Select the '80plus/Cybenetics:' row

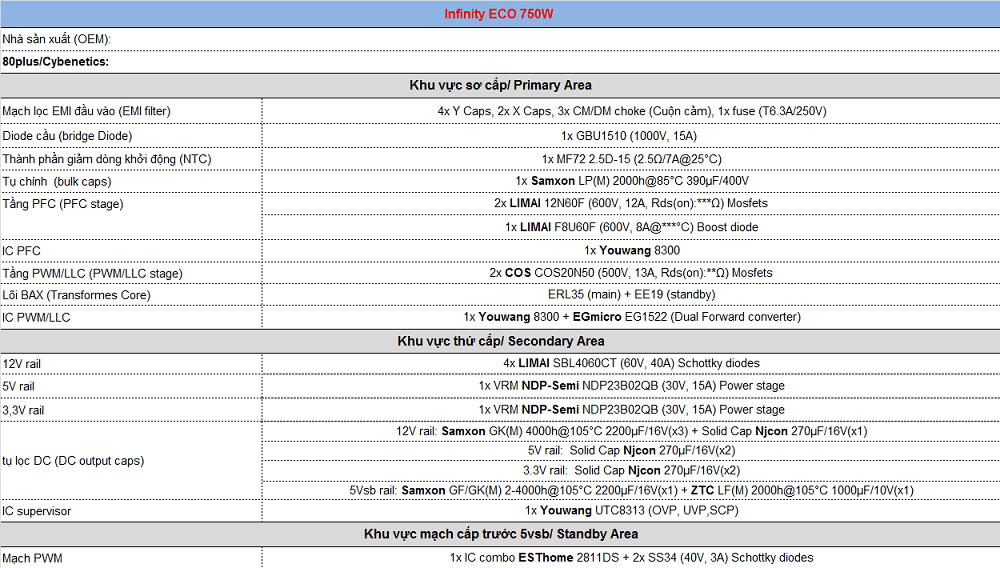[500, 62]
